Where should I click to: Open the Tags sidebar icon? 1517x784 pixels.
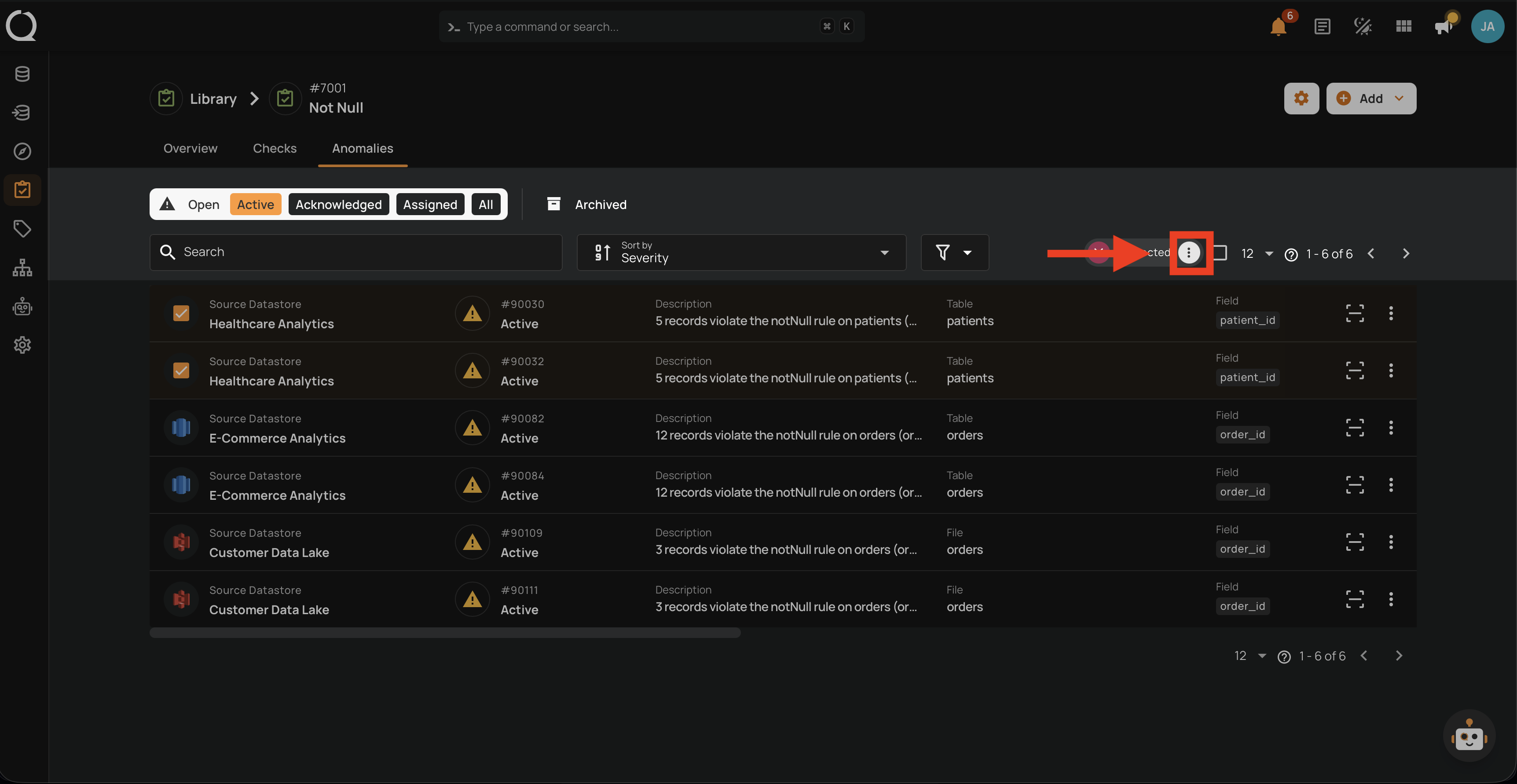pyautogui.click(x=22, y=228)
